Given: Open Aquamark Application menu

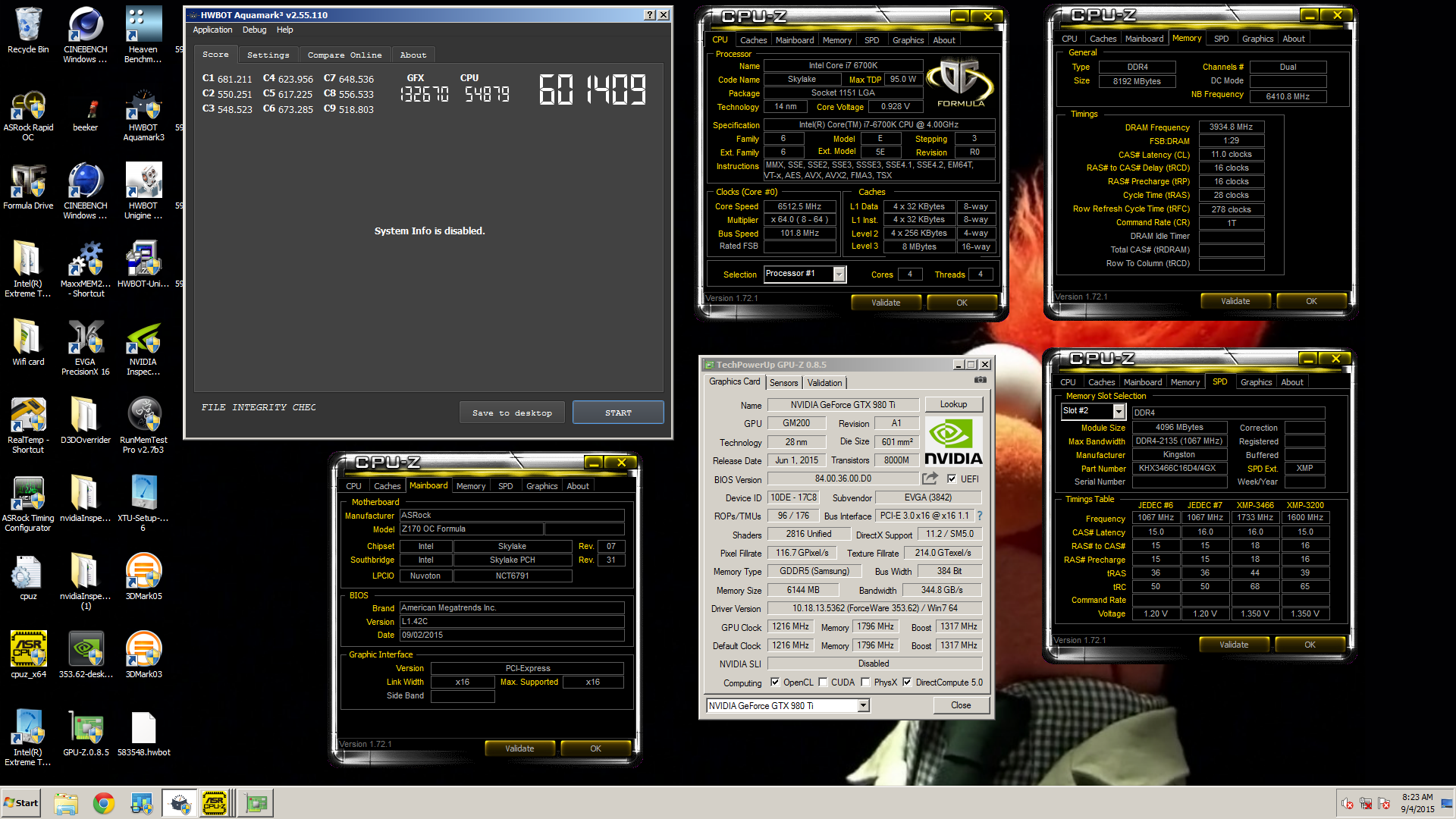Looking at the screenshot, I should click(x=212, y=30).
